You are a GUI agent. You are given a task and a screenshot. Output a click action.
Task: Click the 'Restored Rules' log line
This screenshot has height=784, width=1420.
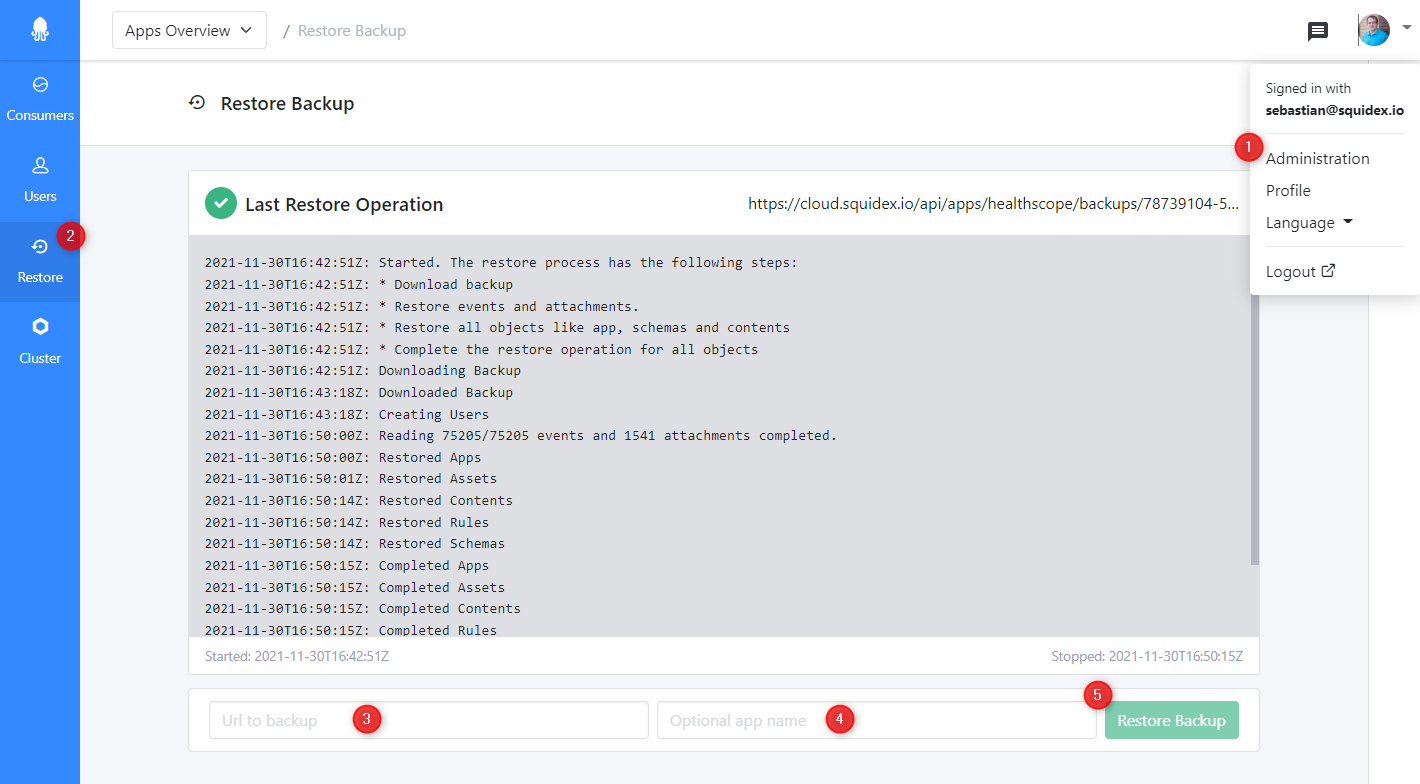coord(347,522)
